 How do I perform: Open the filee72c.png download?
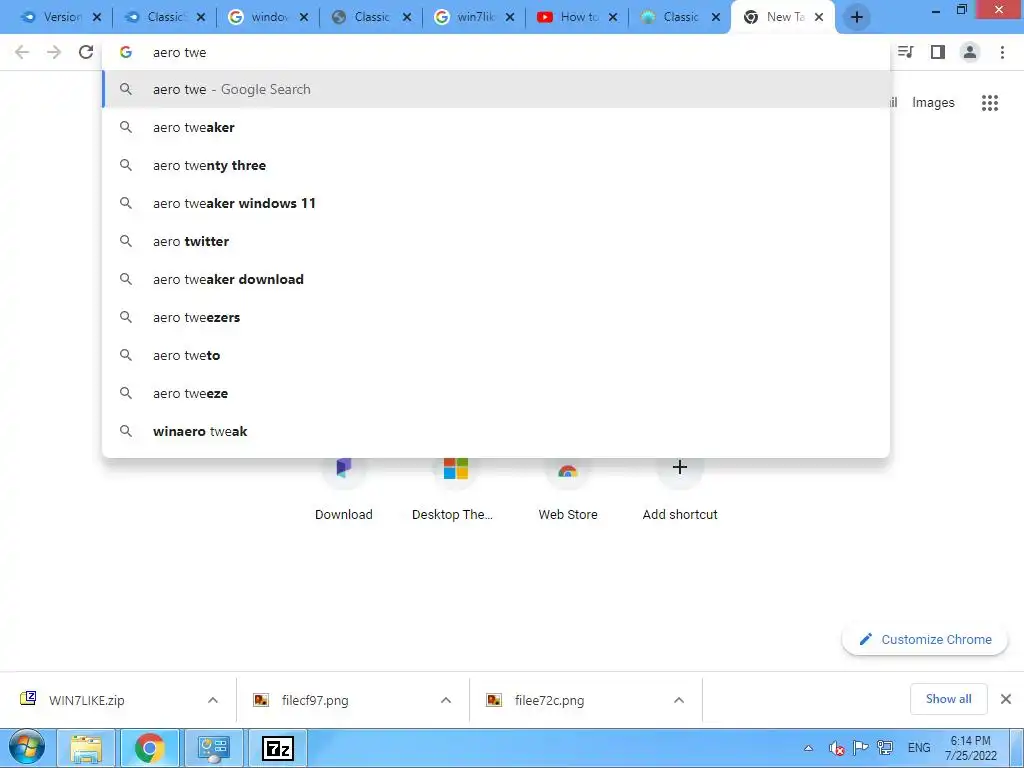click(549, 700)
